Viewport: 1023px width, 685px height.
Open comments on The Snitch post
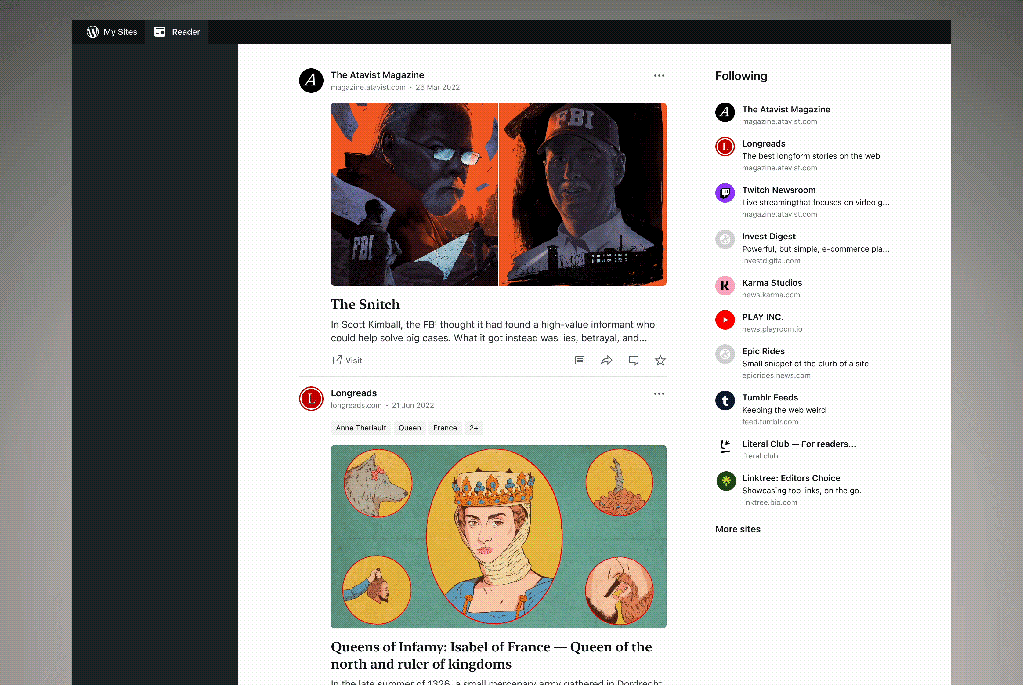[x=633, y=360]
